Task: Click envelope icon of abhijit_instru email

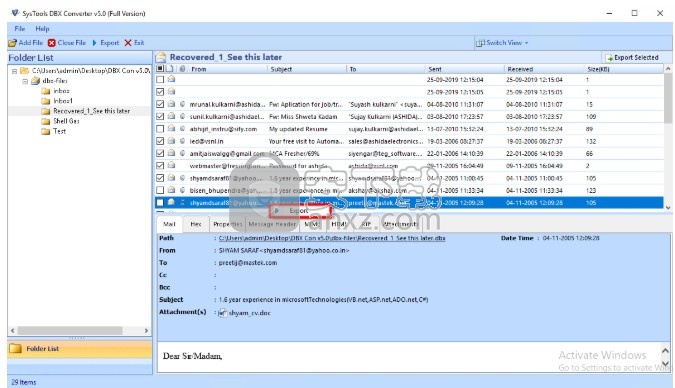Action: coord(171,128)
